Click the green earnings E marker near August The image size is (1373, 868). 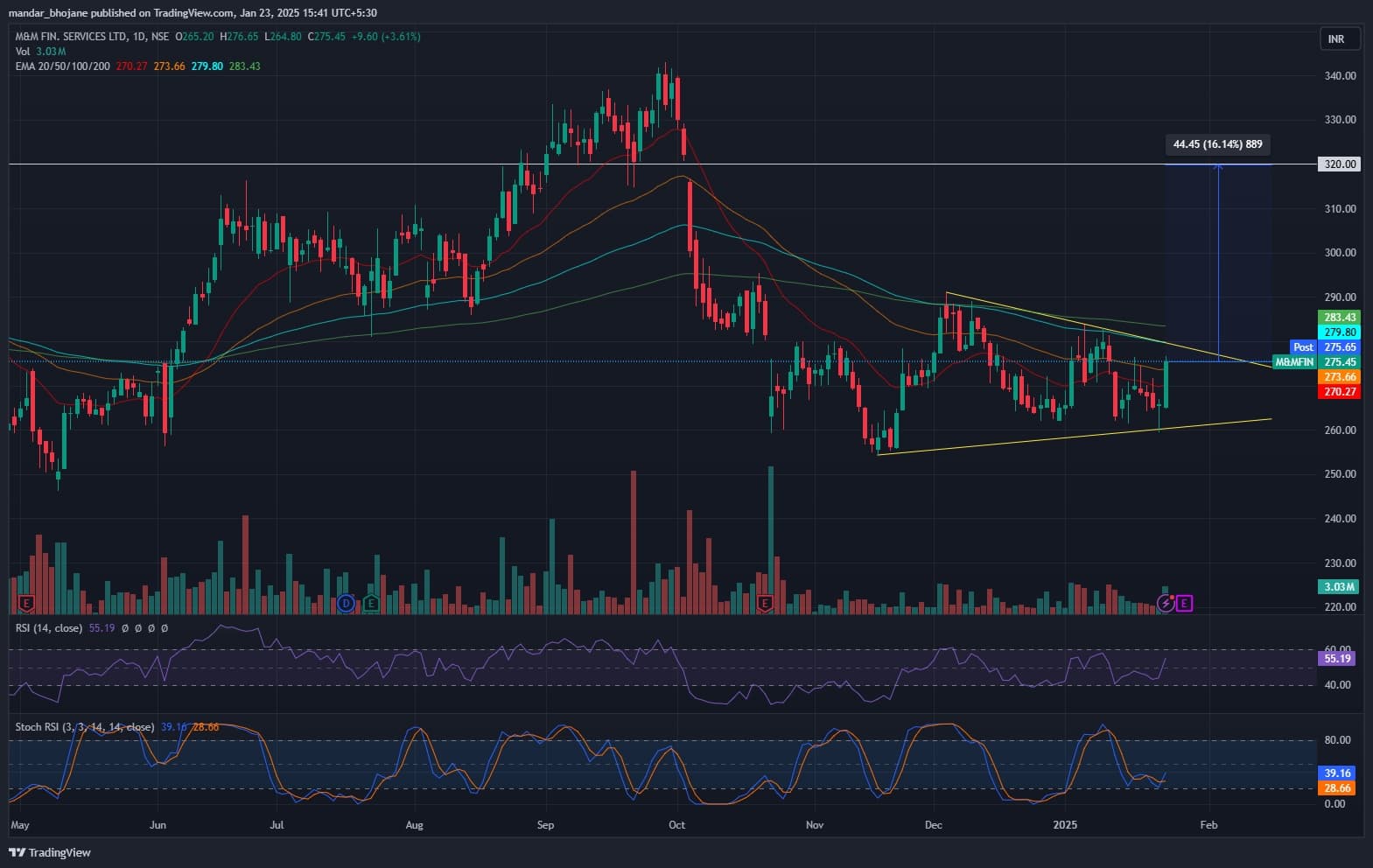(371, 604)
